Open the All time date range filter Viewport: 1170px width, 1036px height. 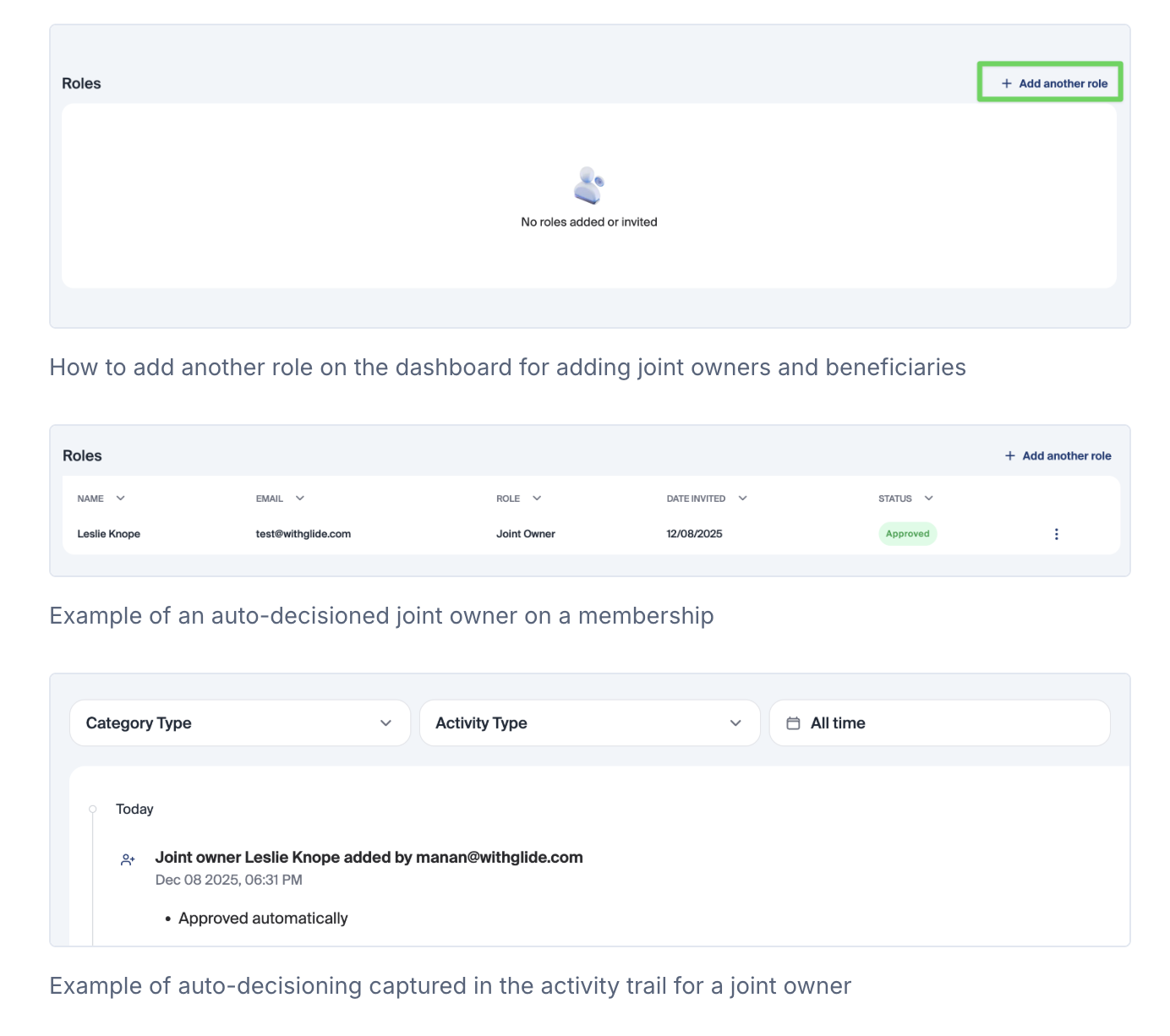click(938, 722)
